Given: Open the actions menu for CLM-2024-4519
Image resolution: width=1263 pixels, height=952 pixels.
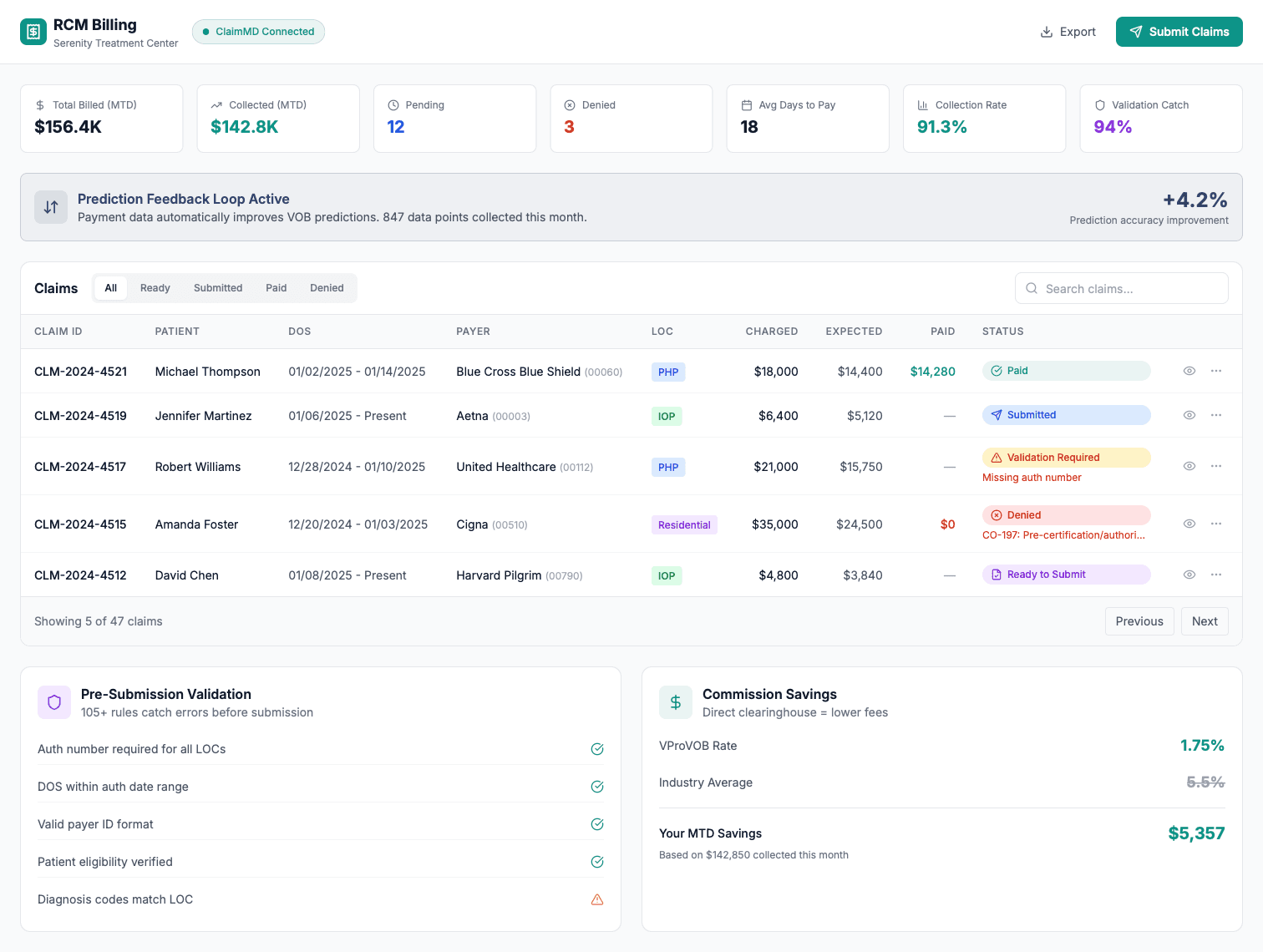Looking at the screenshot, I should tap(1215, 415).
